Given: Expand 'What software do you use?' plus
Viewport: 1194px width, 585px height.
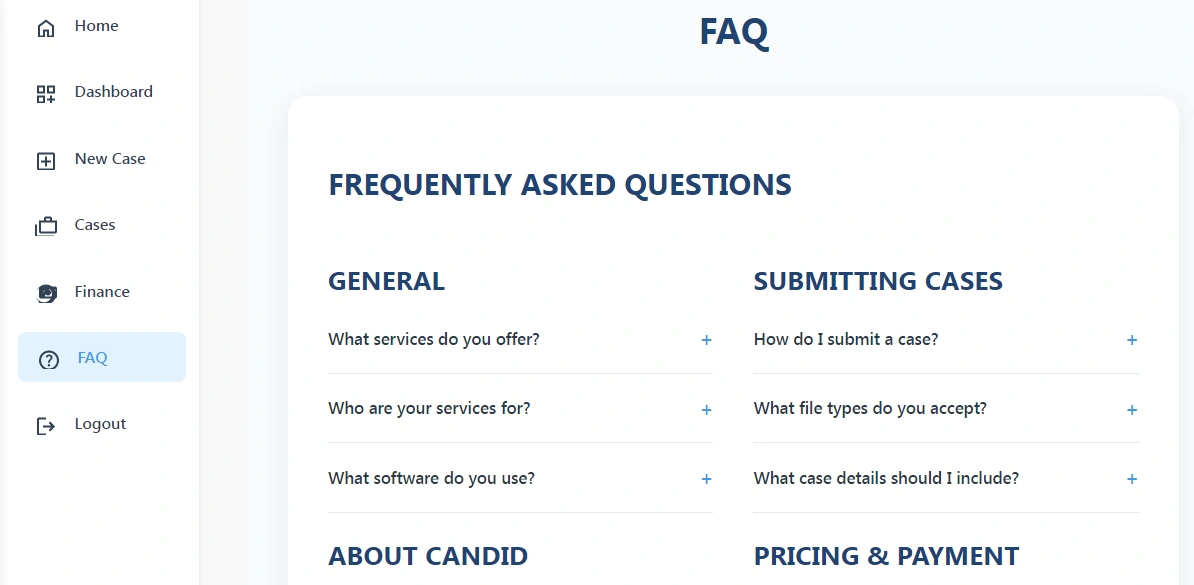Looking at the screenshot, I should (x=706, y=479).
